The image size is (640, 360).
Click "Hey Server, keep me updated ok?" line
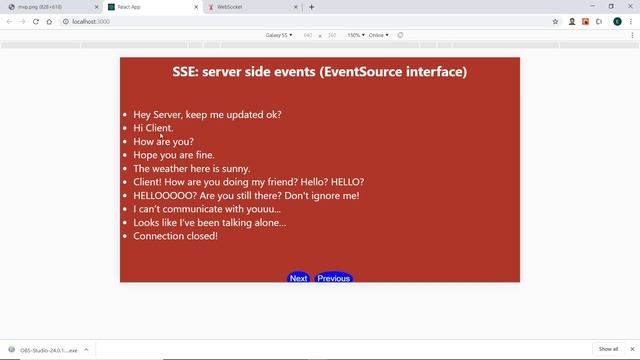[207, 115]
